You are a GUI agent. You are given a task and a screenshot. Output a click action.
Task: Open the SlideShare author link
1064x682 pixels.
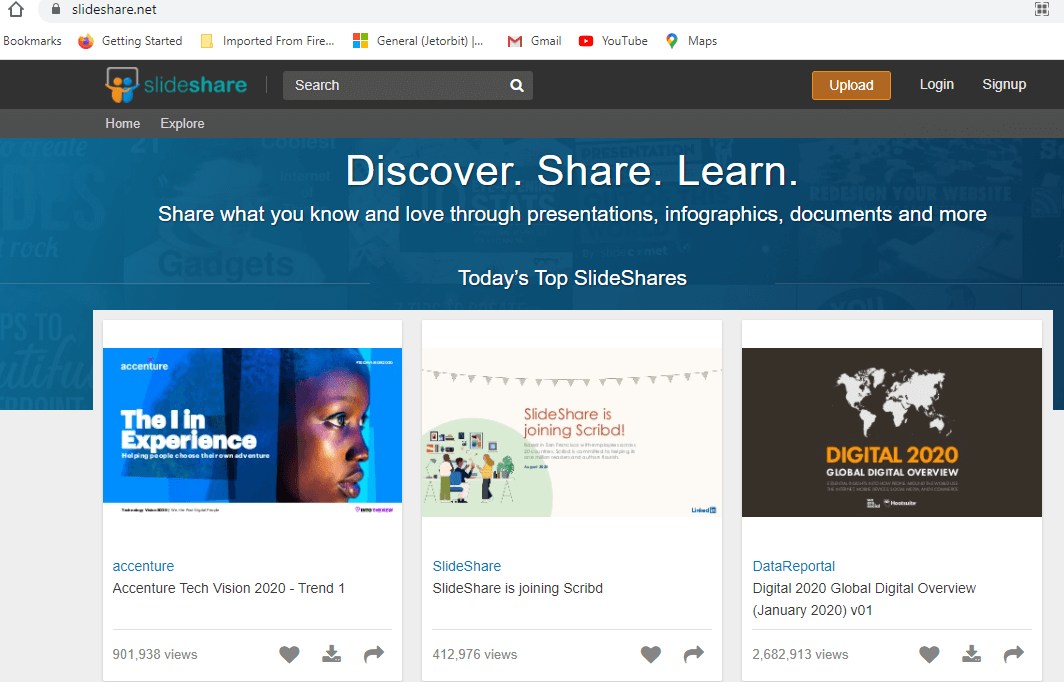467,566
